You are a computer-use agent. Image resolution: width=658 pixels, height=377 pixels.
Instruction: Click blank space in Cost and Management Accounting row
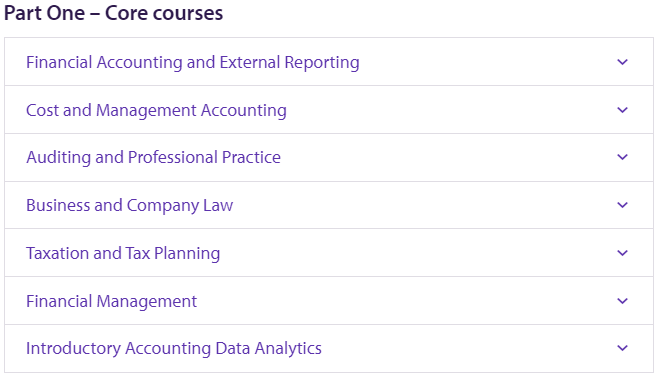click(x=449, y=110)
